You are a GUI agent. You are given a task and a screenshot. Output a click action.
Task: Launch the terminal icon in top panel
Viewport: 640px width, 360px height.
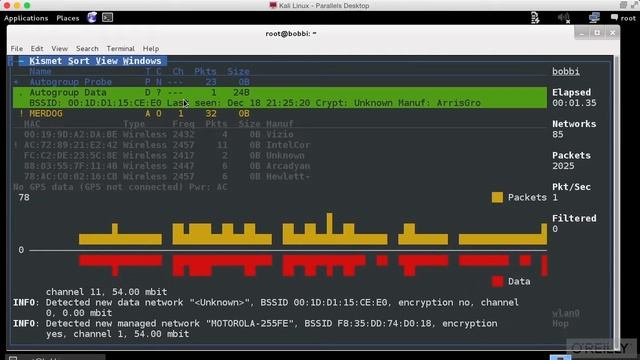(x=108, y=18)
